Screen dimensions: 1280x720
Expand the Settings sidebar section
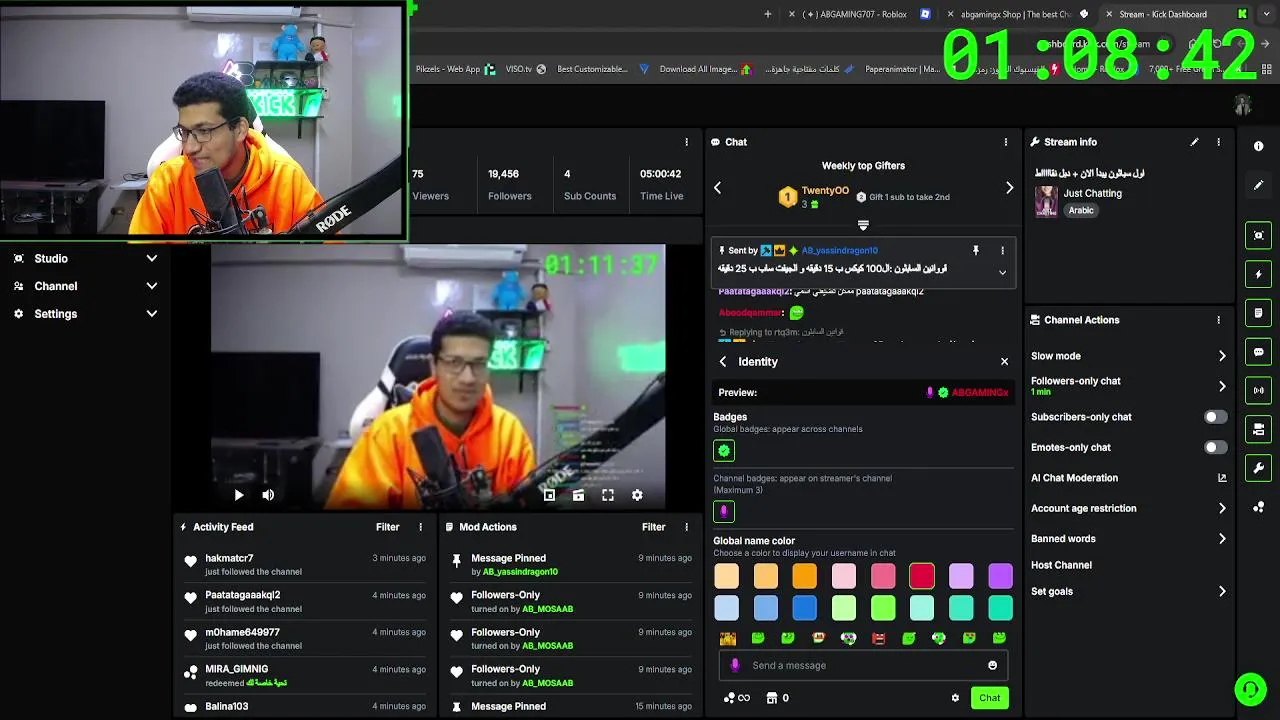pyautogui.click(x=85, y=314)
